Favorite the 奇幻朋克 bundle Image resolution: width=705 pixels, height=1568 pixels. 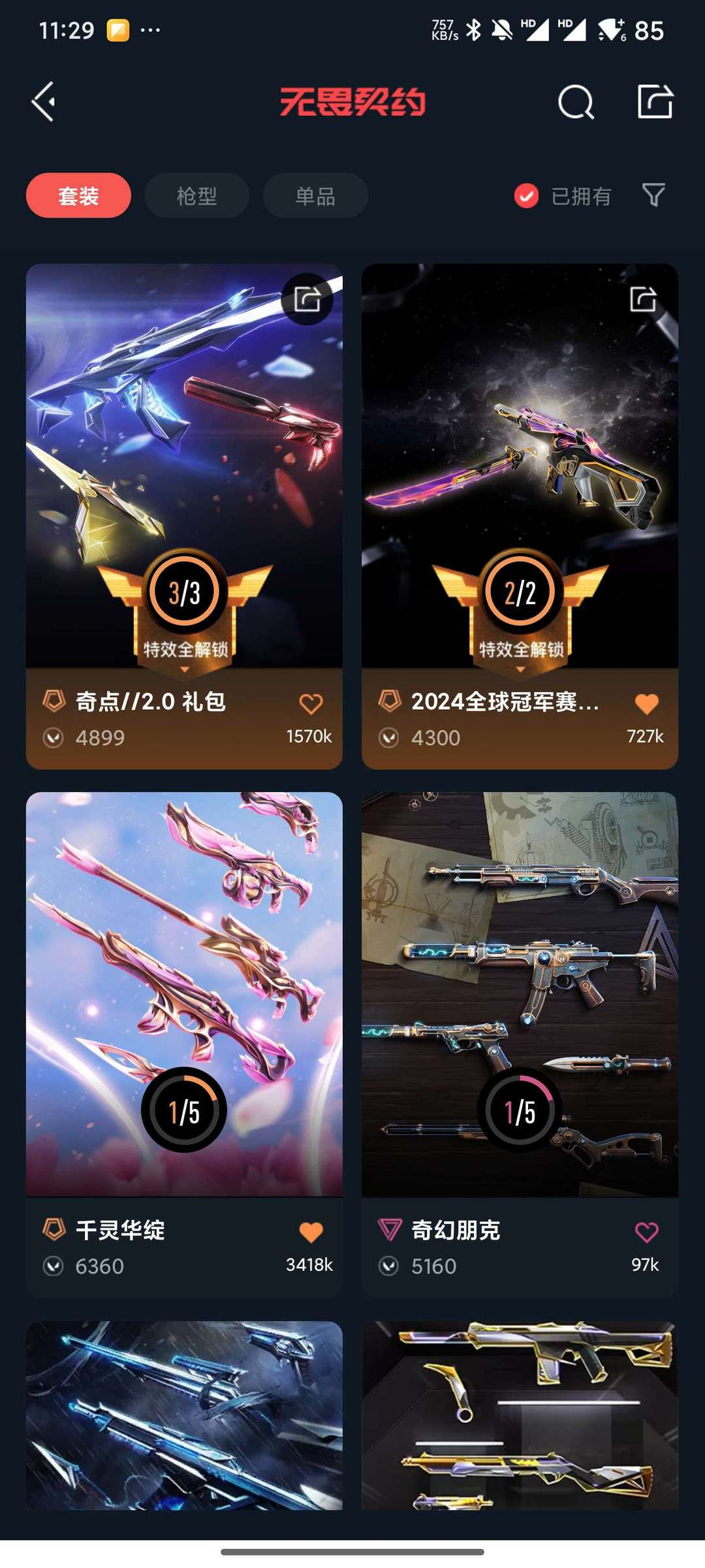[646, 1232]
